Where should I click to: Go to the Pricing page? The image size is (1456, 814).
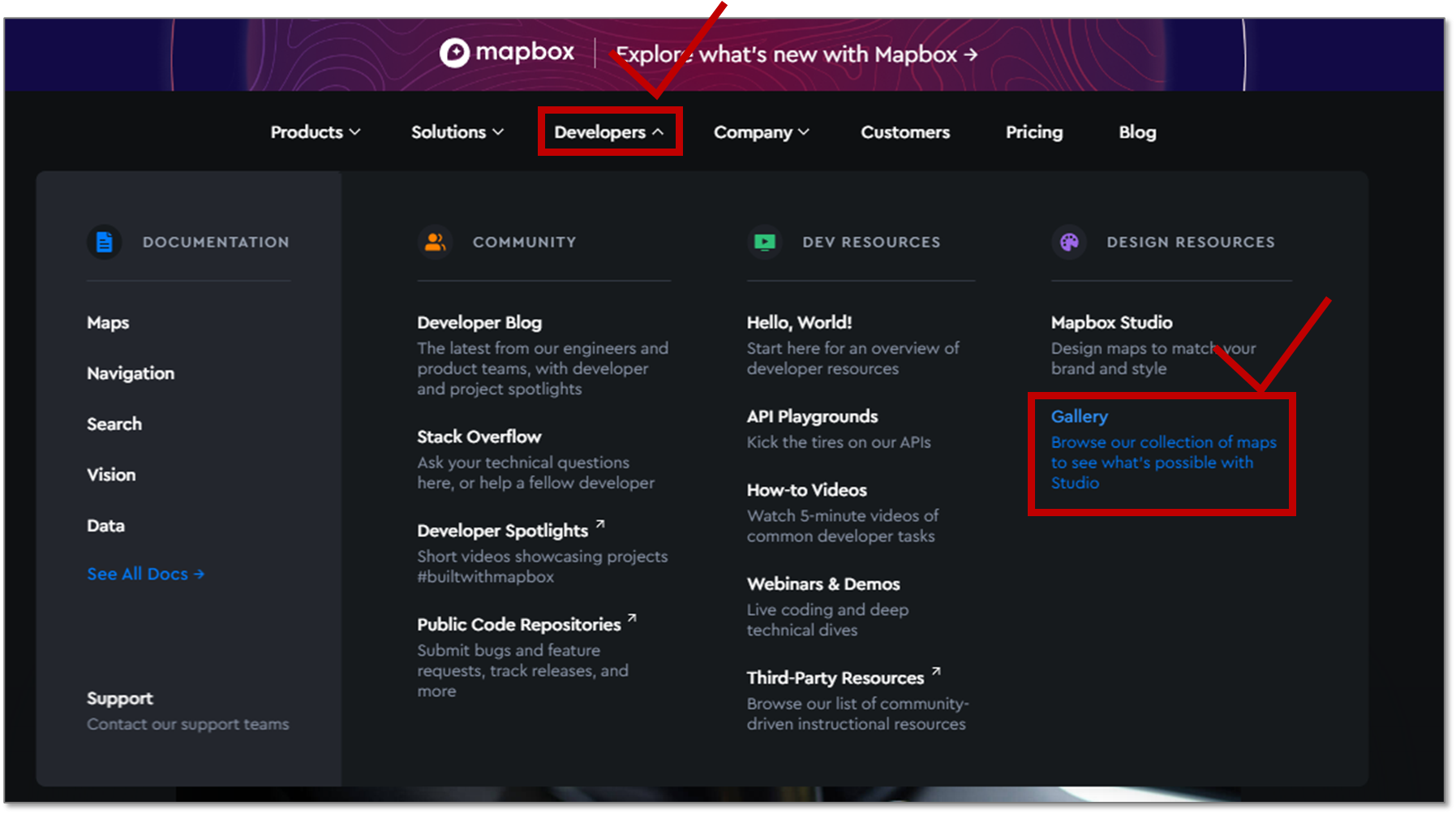(x=1034, y=131)
